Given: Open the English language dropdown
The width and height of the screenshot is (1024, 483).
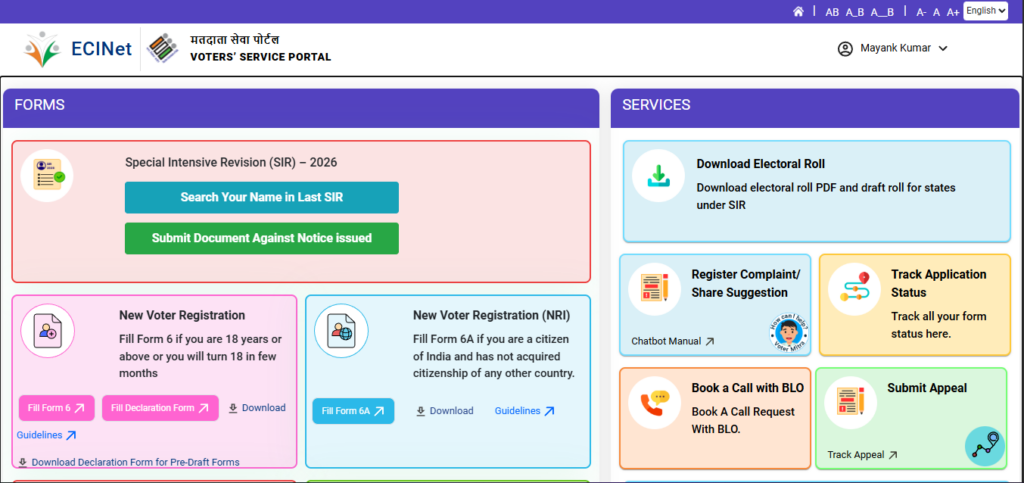Looking at the screenshot, I should pos(985,10).
